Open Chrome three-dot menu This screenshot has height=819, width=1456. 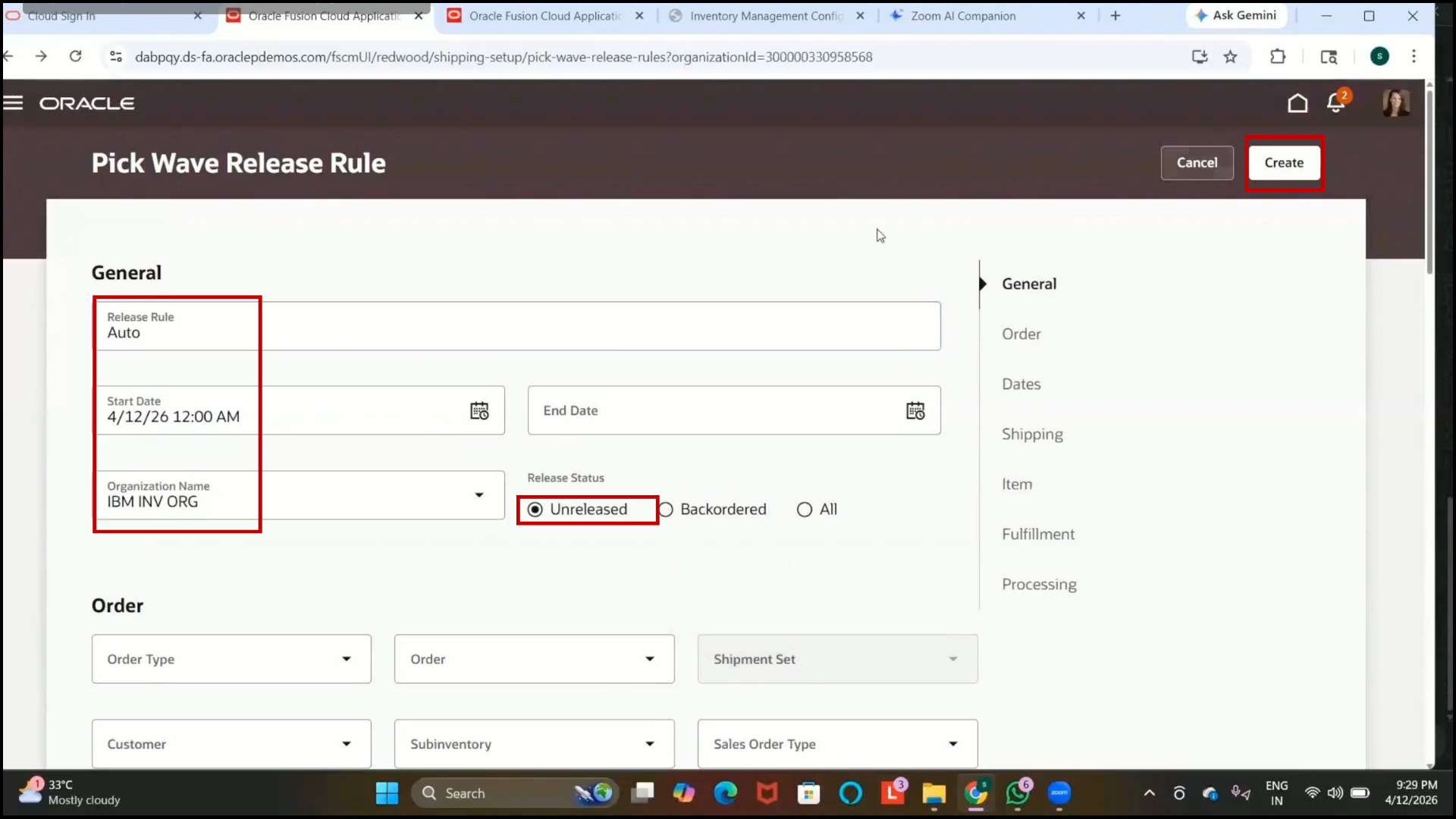coord(1414,57)
